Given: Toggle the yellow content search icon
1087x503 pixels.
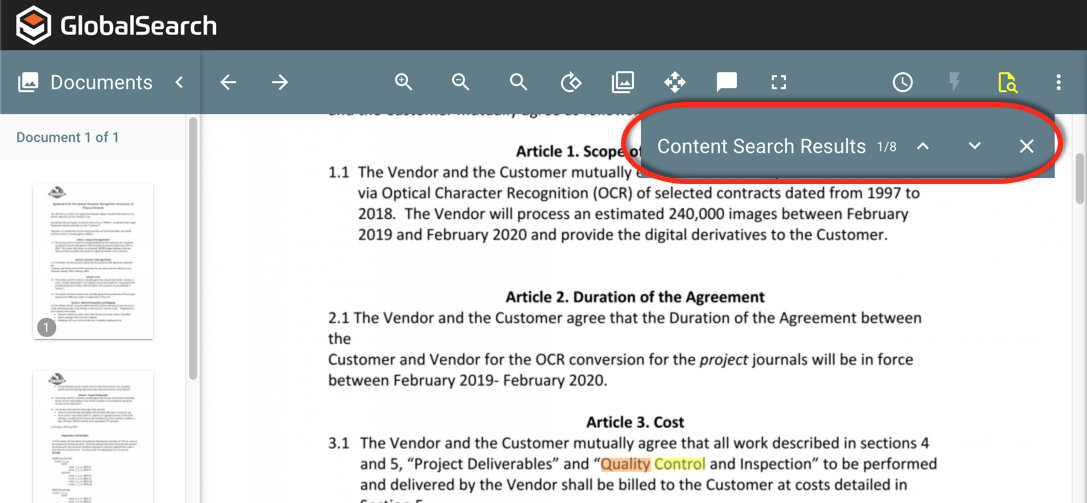Looking at the screenshot, I should coord(1007,82).
